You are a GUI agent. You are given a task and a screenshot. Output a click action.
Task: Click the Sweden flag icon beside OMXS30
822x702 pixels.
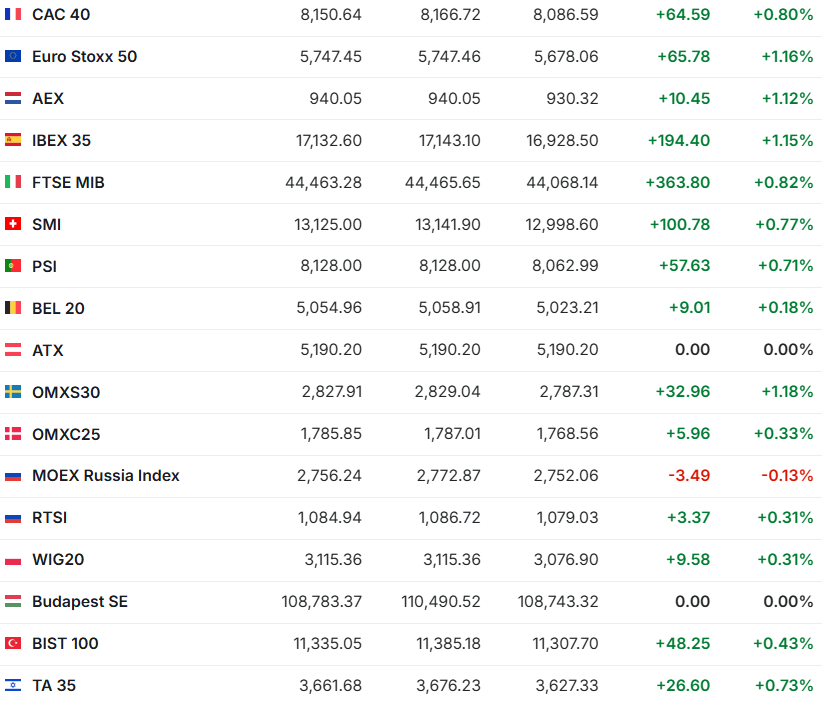tap(13, 393)
